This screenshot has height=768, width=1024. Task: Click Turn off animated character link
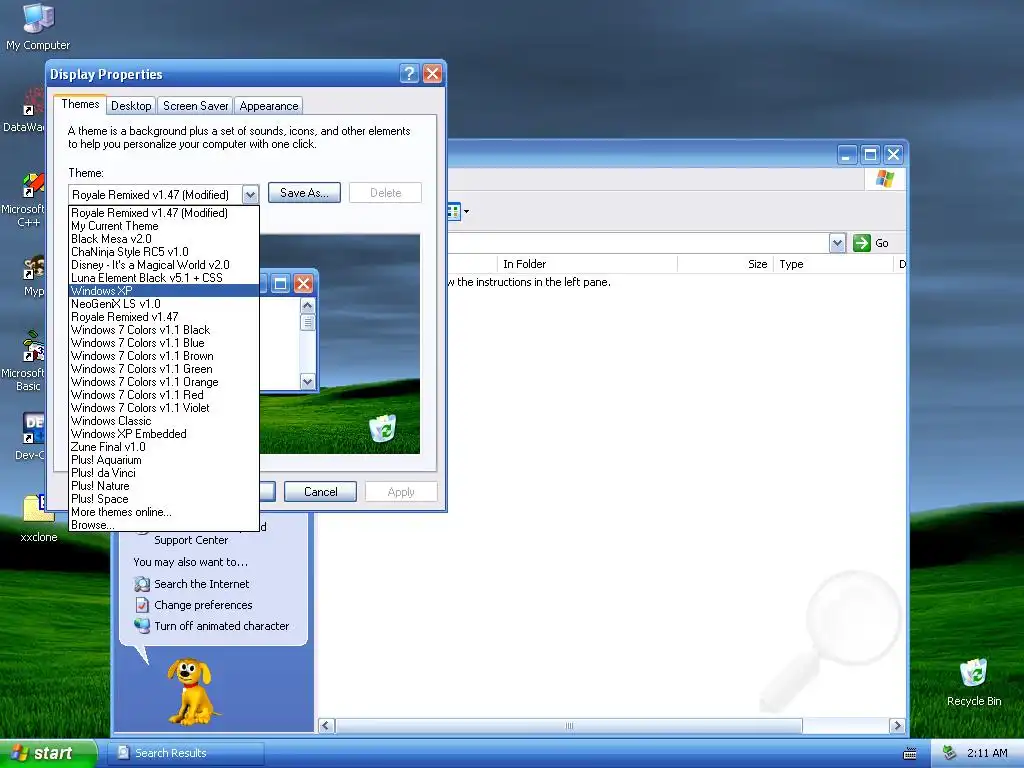point(221,626)
